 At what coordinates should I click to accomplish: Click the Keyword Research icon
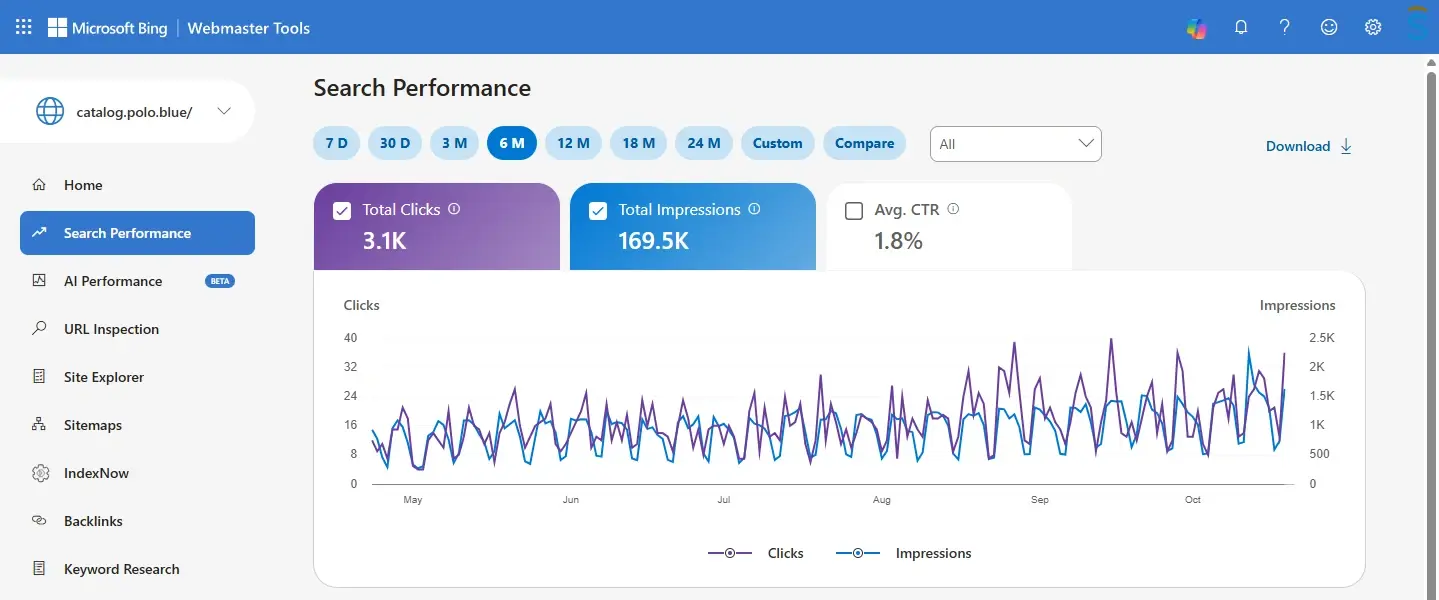[39, 569]
